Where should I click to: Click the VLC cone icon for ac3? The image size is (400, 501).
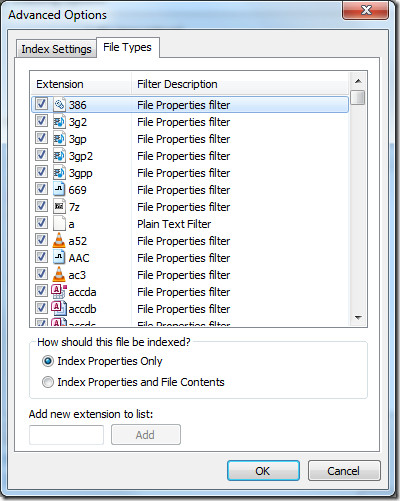coord(59,274)
